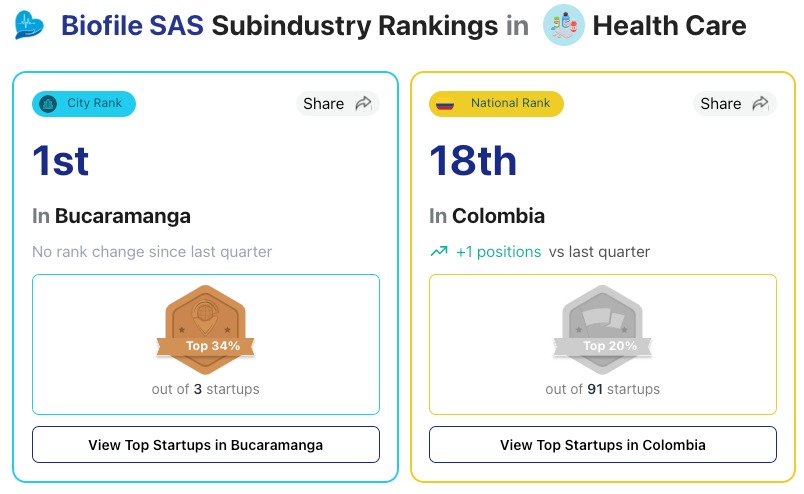Click the Health Care heading text
This screenshot has width=804, height=494.
click(669, 25)
